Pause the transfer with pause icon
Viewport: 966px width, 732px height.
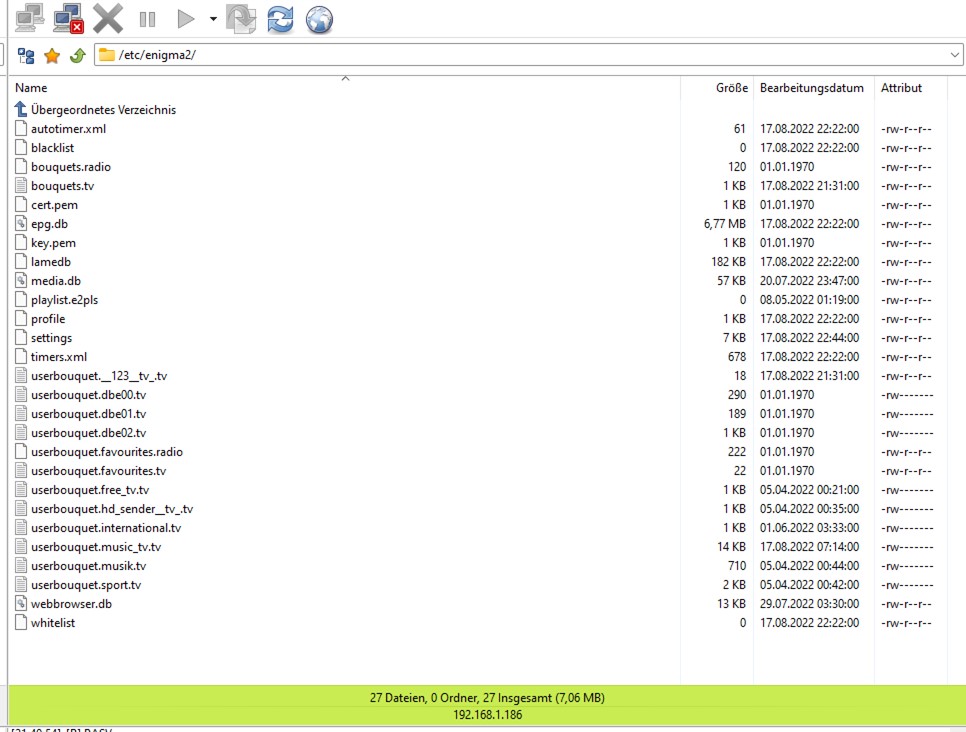147,19
